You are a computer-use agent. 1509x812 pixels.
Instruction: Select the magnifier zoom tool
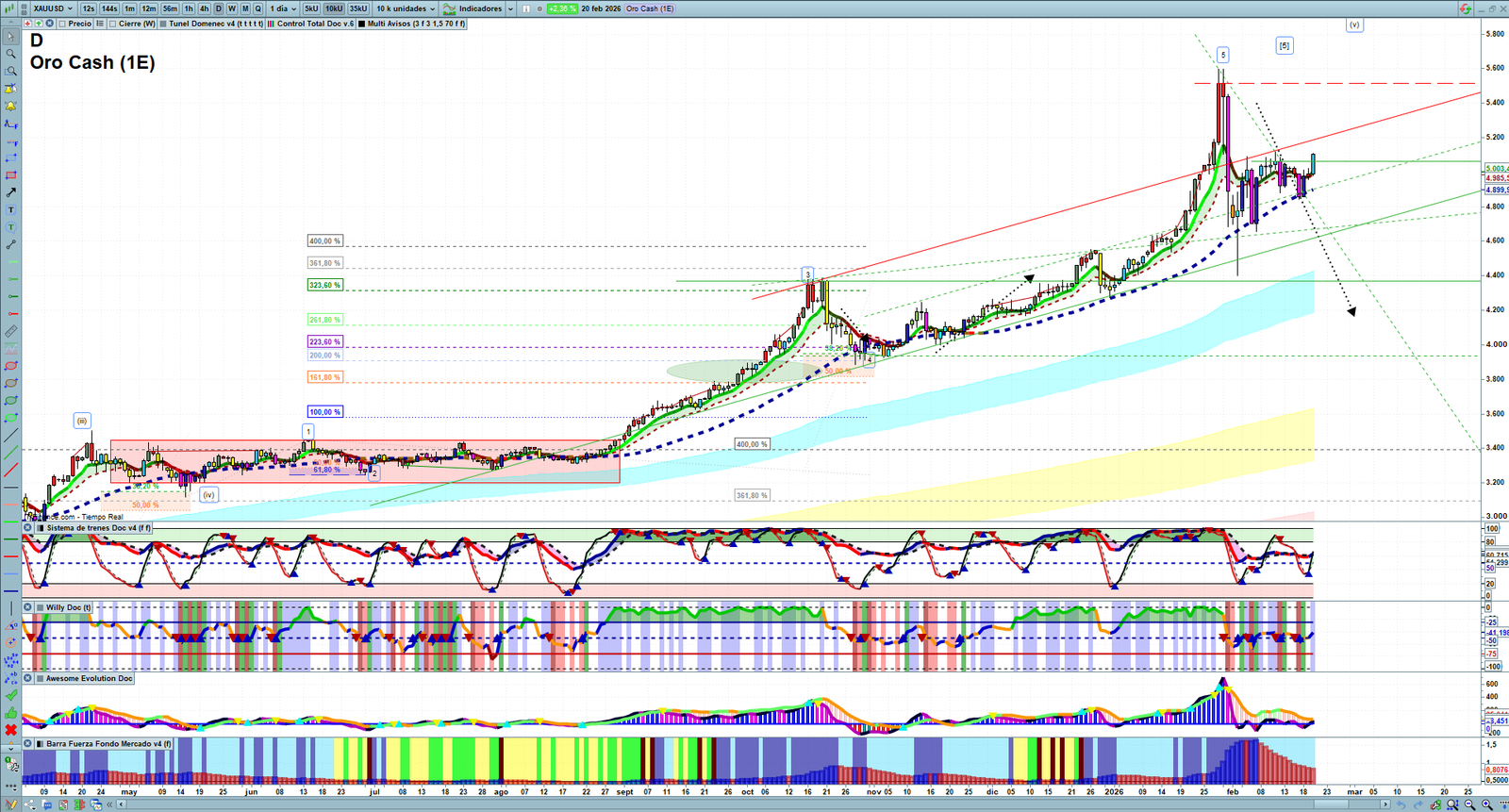[11, 54]
